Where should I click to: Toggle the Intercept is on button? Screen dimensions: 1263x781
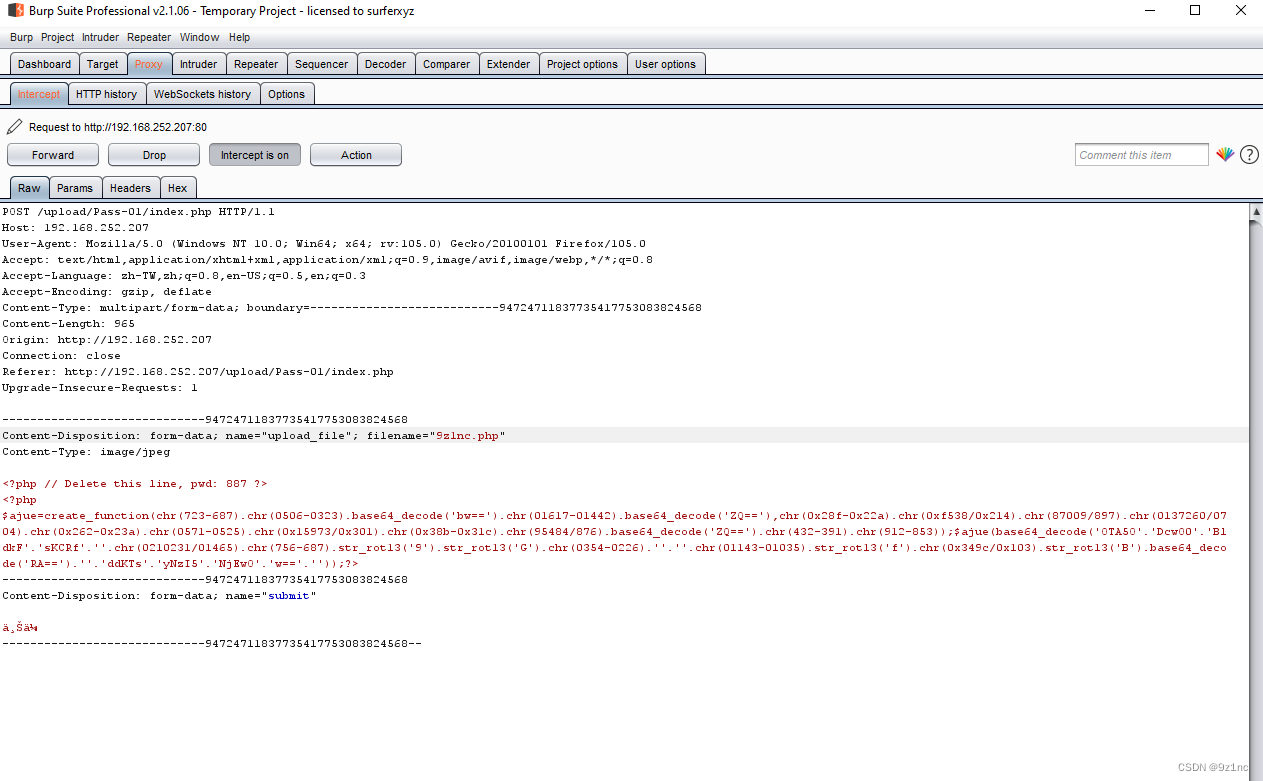coord(255,155)
